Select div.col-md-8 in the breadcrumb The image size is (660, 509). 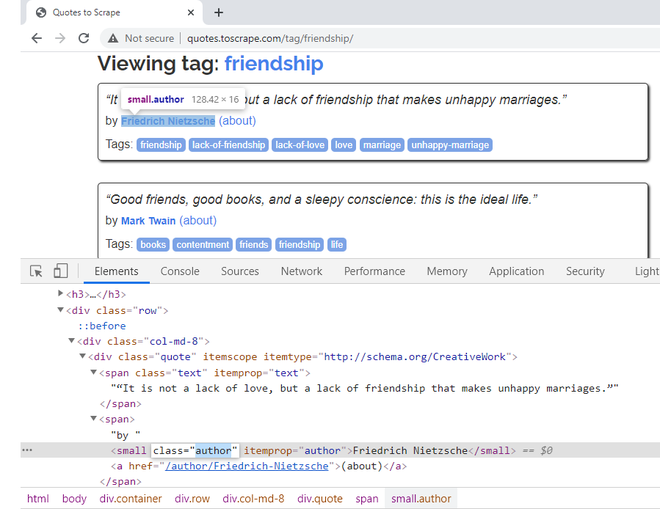tap(253, 499)
